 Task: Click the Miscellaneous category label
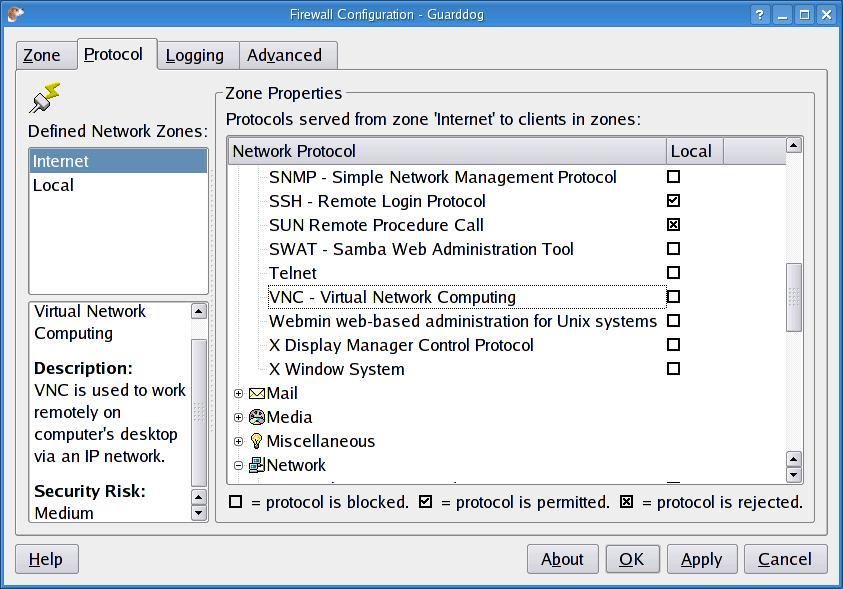321,441
